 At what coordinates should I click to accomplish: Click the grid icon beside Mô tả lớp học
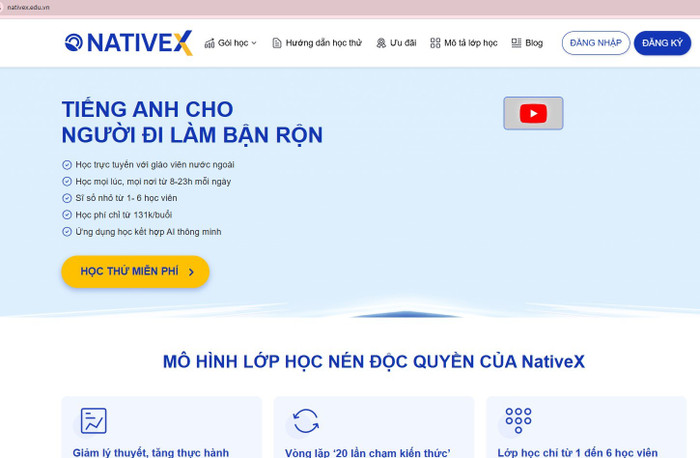435,43
